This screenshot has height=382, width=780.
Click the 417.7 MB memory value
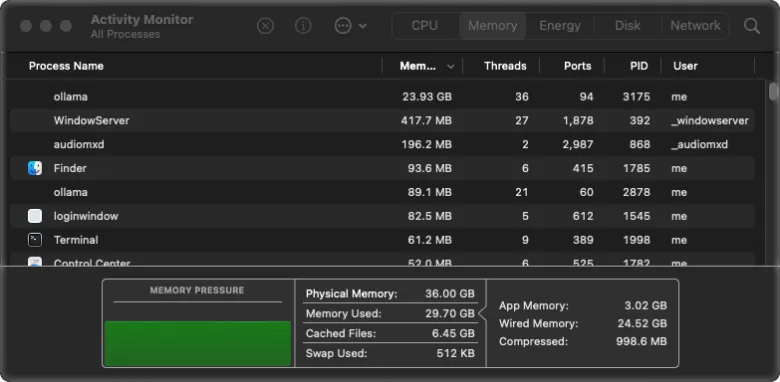[426, 120]
